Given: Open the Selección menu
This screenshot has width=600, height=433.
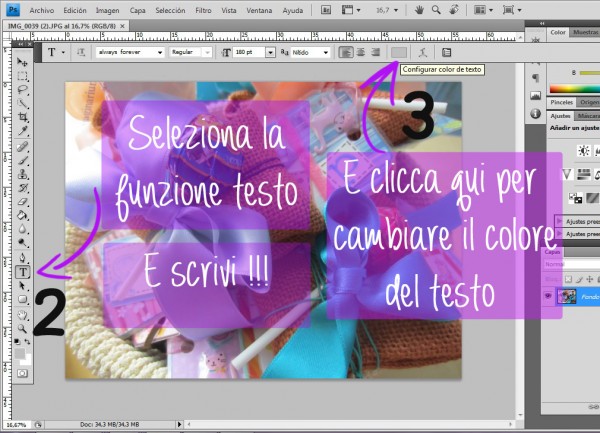Looking at the screenshot, I should [170, 10].
